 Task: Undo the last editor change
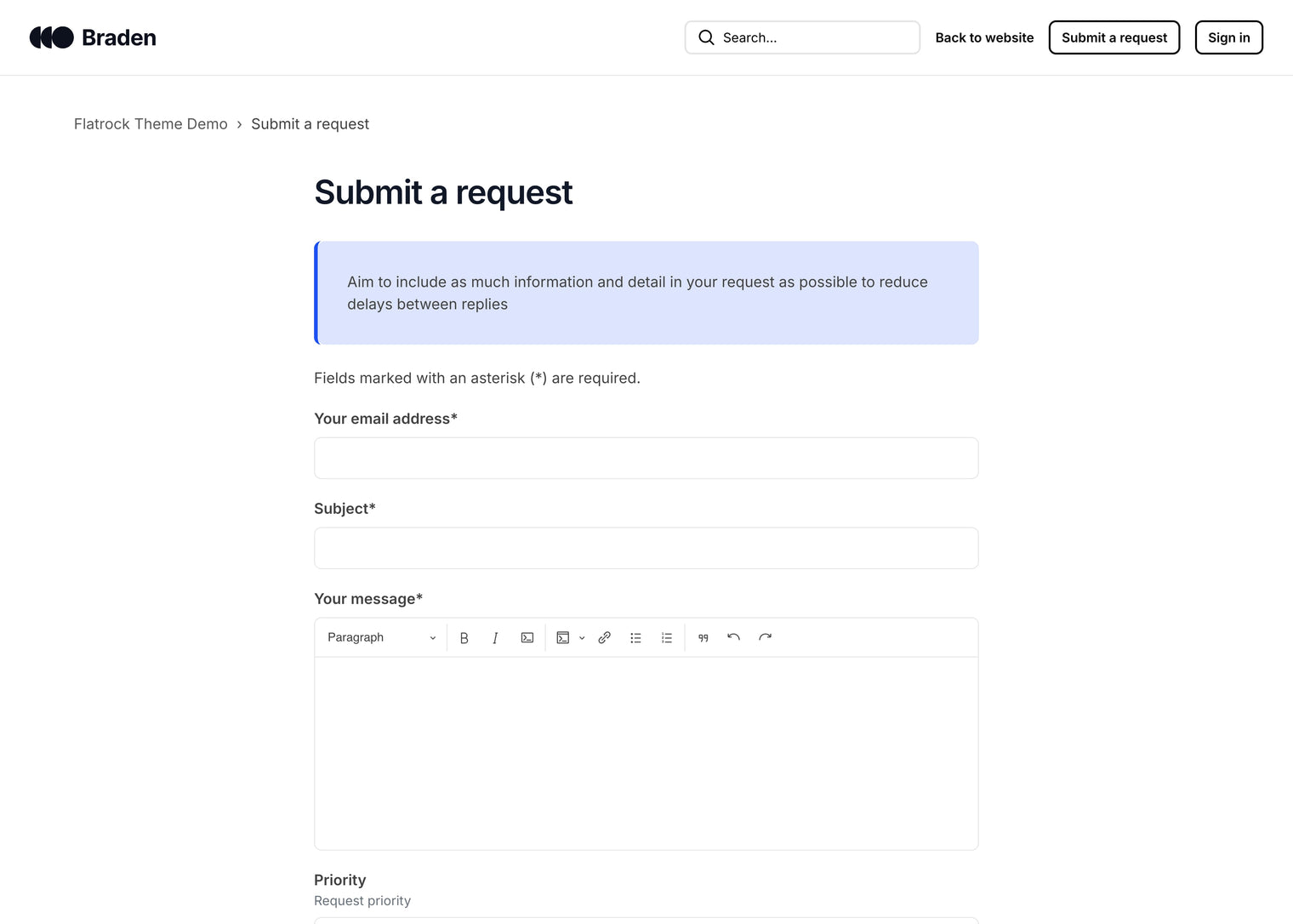[733, 637]
